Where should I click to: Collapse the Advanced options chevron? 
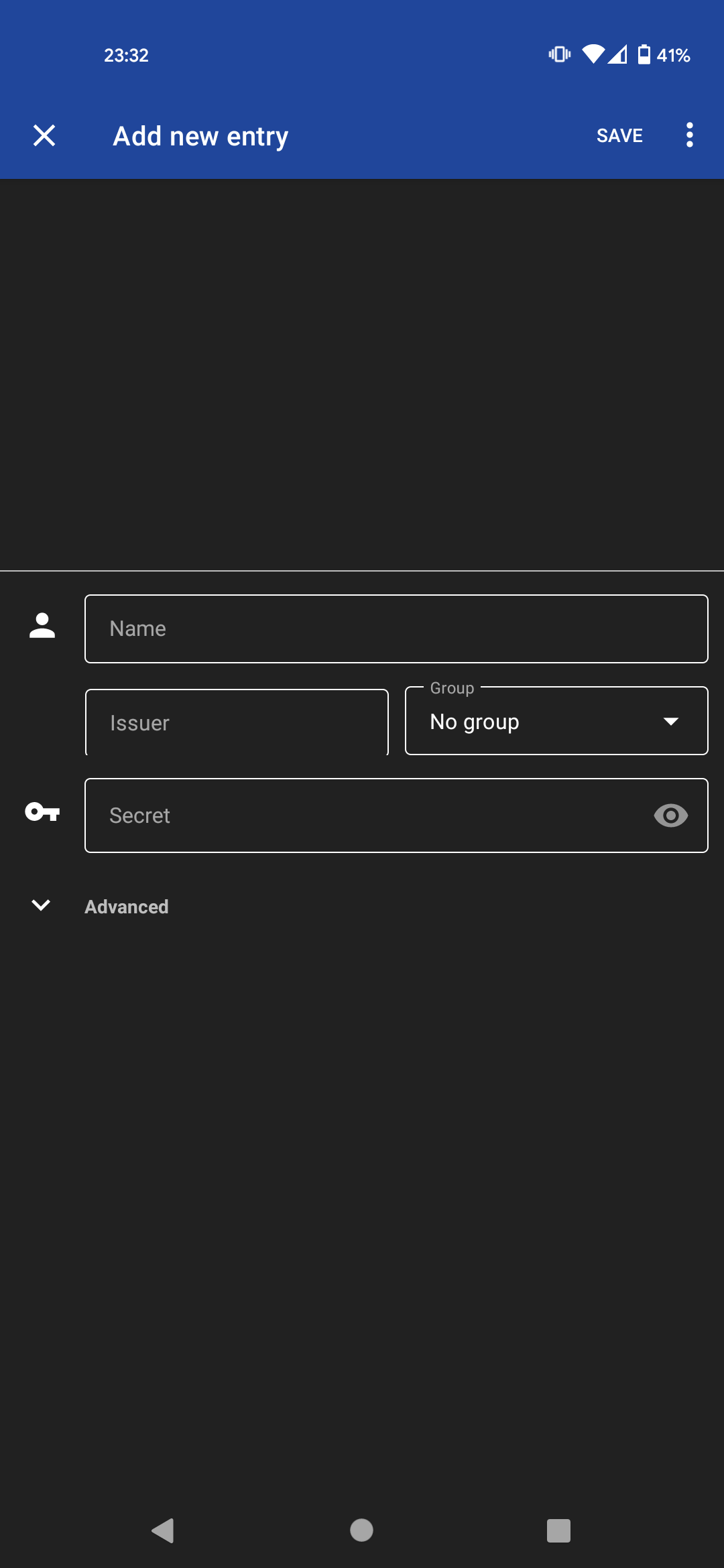tap(42, 906)
